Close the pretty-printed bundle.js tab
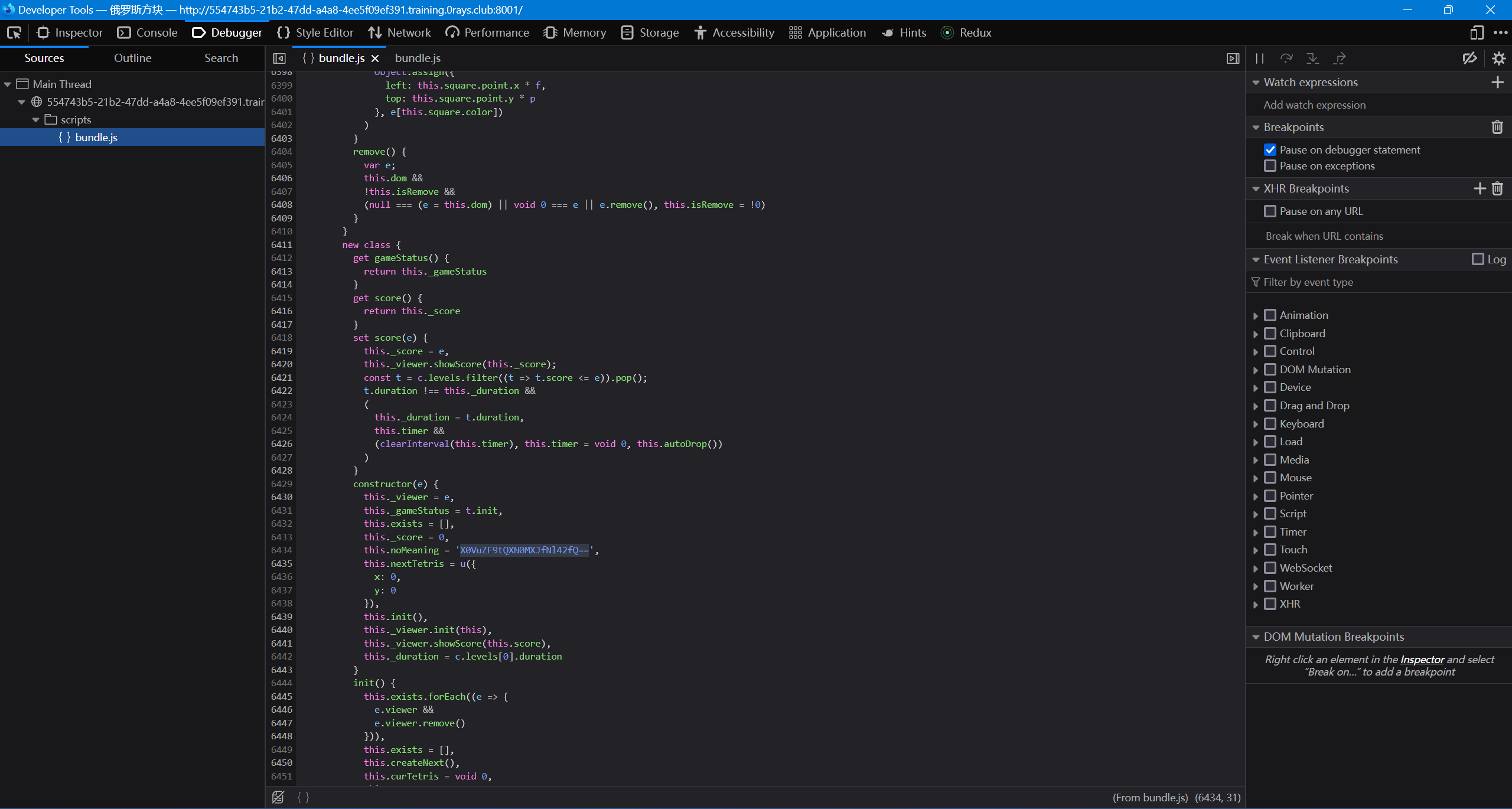The image size is (1512, 809). pos(375,58)
